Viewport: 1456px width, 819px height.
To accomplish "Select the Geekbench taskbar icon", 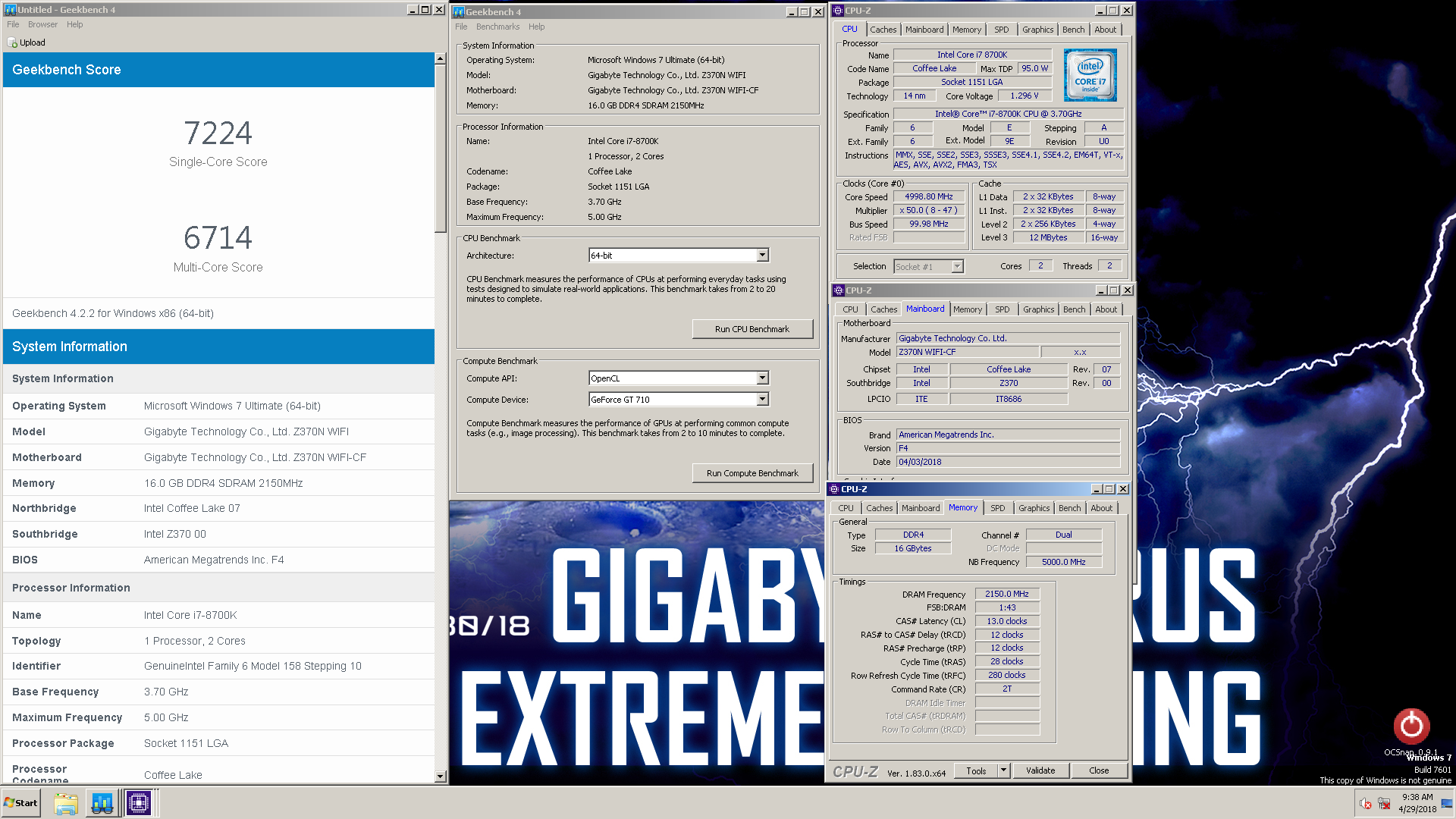I will pos(102,803).
